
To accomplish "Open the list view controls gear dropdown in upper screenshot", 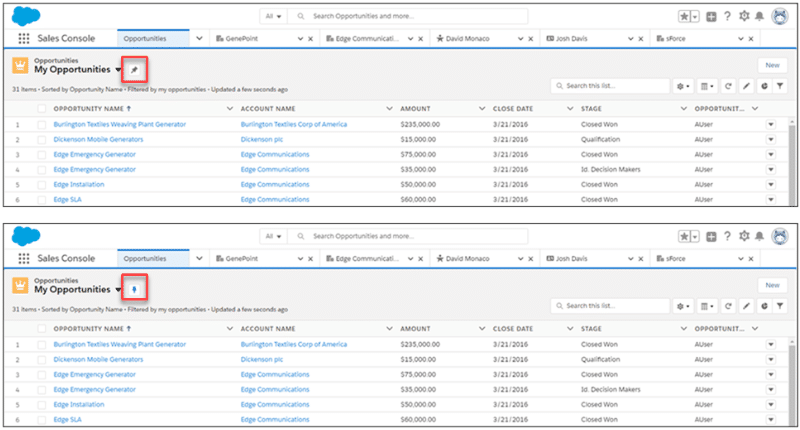I will point(683,86).
